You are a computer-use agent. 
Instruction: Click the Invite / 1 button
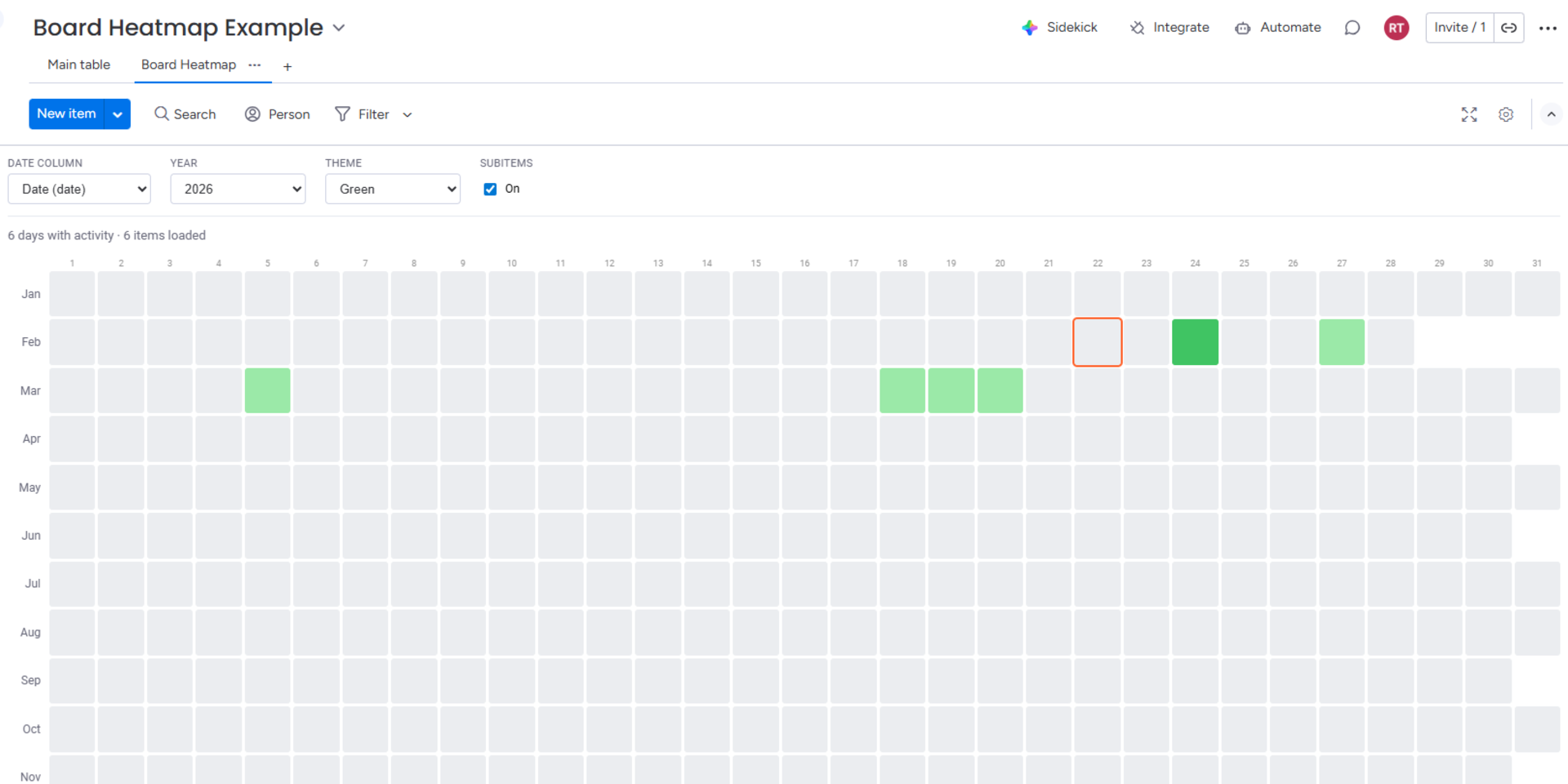(1459, 28)
